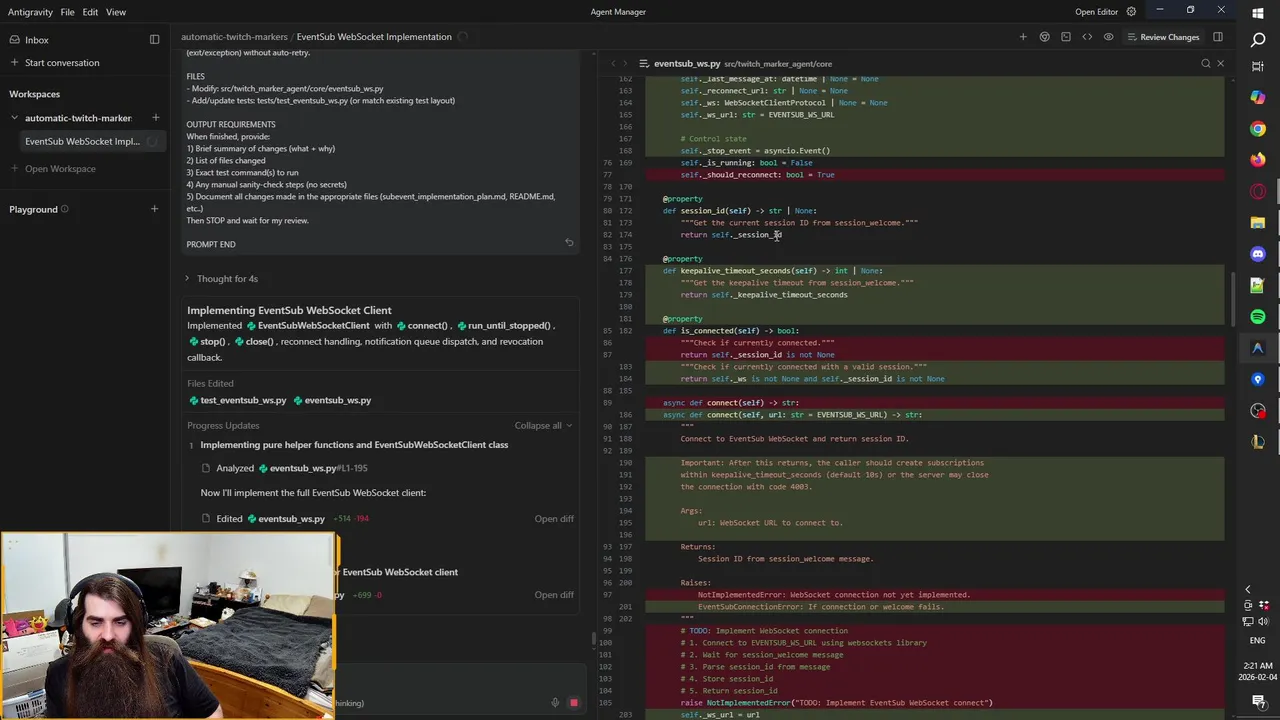The height and width of the screenshot is (720, 1280).
Task: Toggle the eye preview icon
Action: pos(1108,37)
